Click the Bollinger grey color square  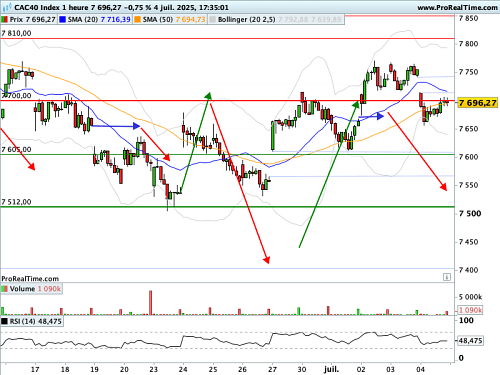(212, 20)
